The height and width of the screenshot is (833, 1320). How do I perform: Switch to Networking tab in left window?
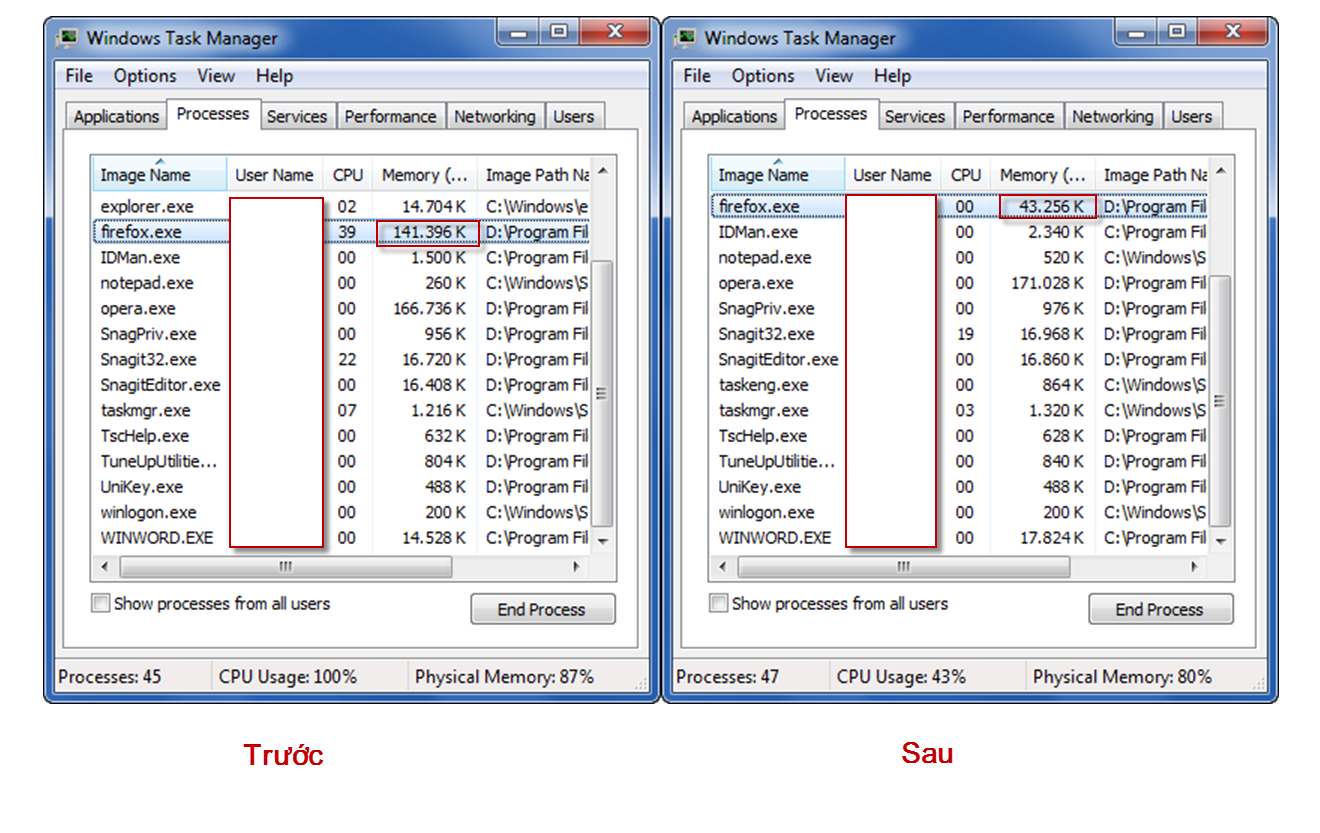click(x=495, y=117)
